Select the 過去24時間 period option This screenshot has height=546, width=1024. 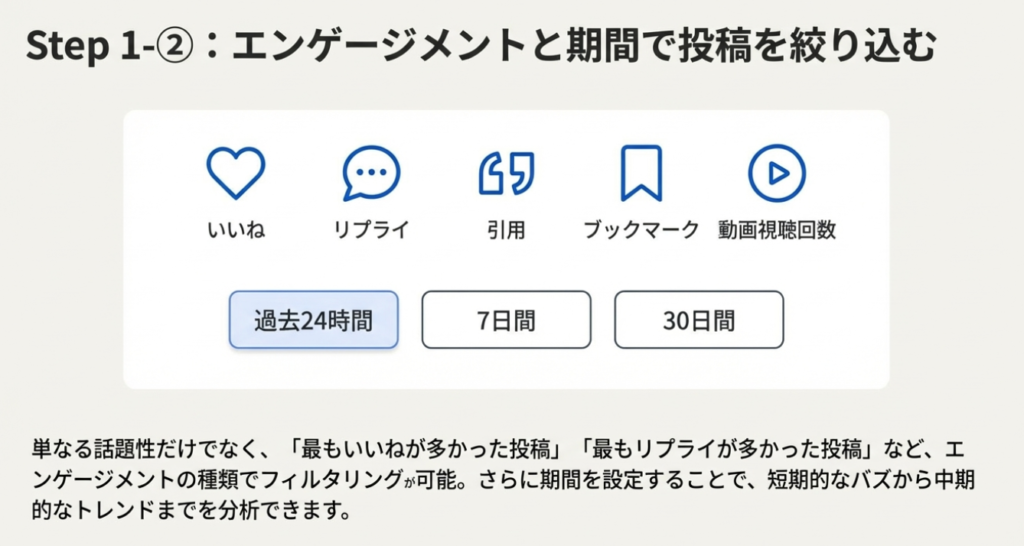point(313,320)
